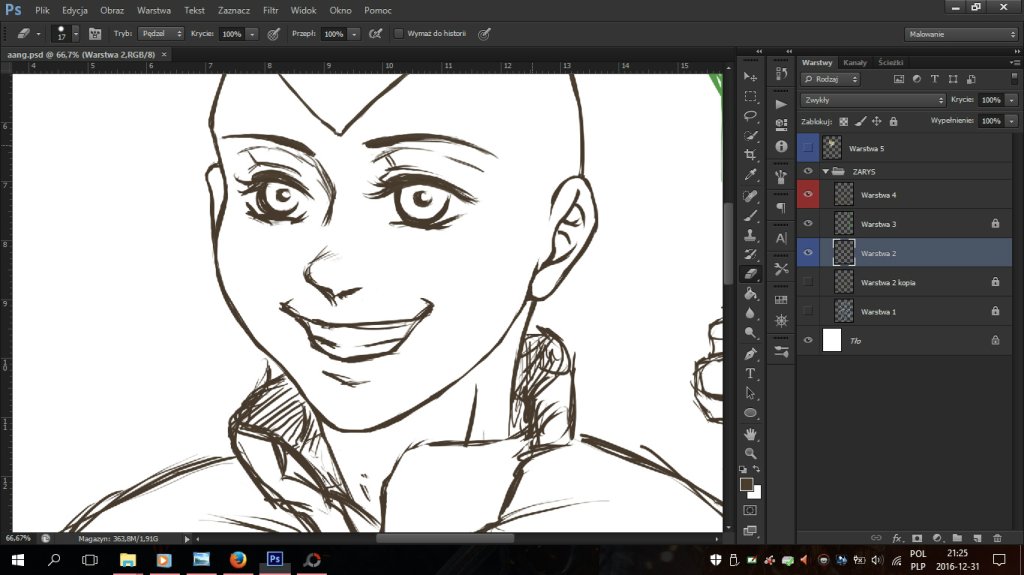This screenshot has height=575, width=1024.
Task: Click the background white color swatch
Action: (x=756, y=493)
